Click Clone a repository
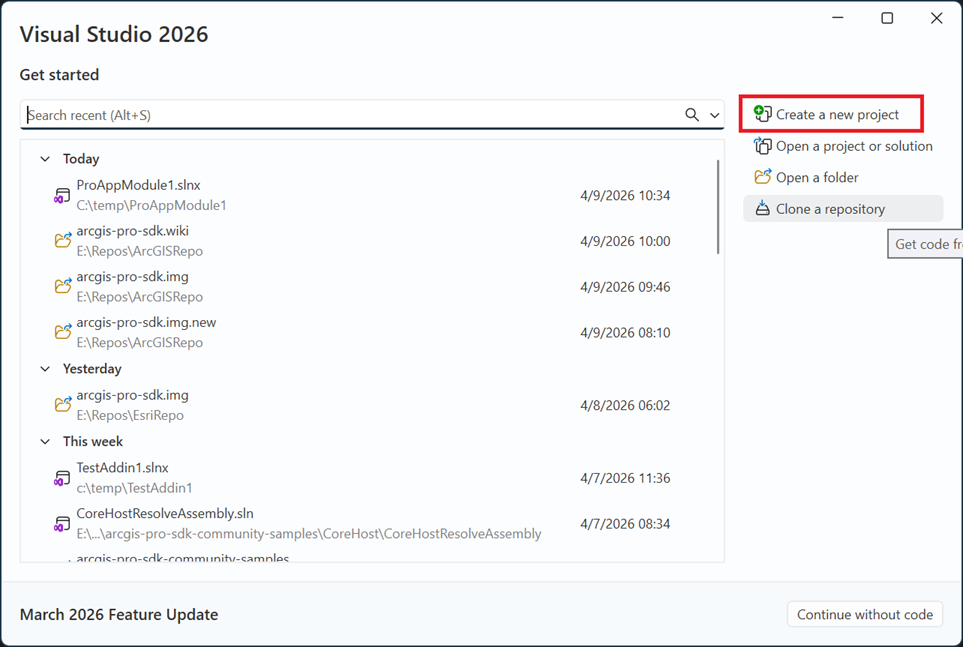 [x=843, y=209]
